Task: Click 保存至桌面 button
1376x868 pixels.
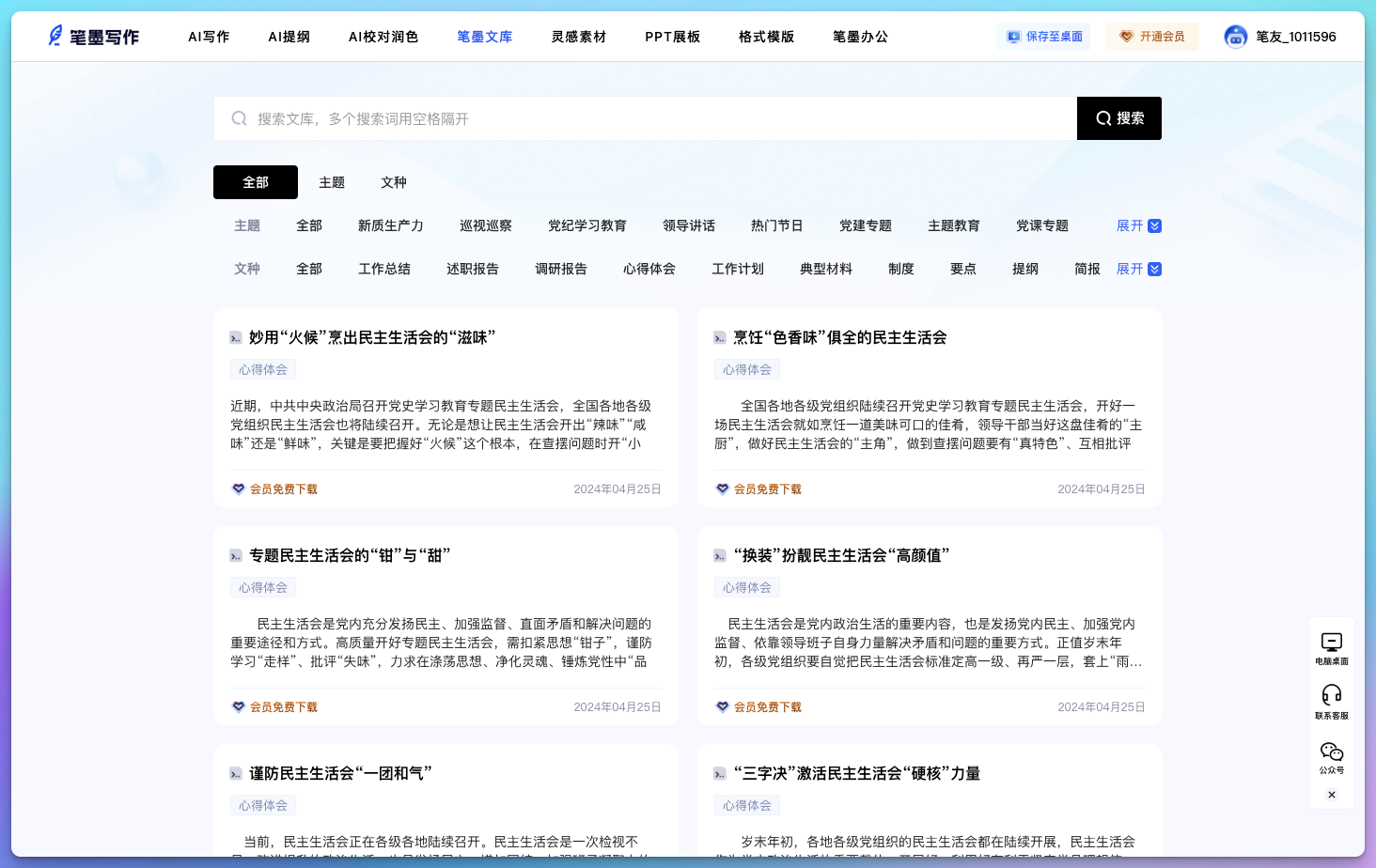Action: click(x=1043, y=37)
